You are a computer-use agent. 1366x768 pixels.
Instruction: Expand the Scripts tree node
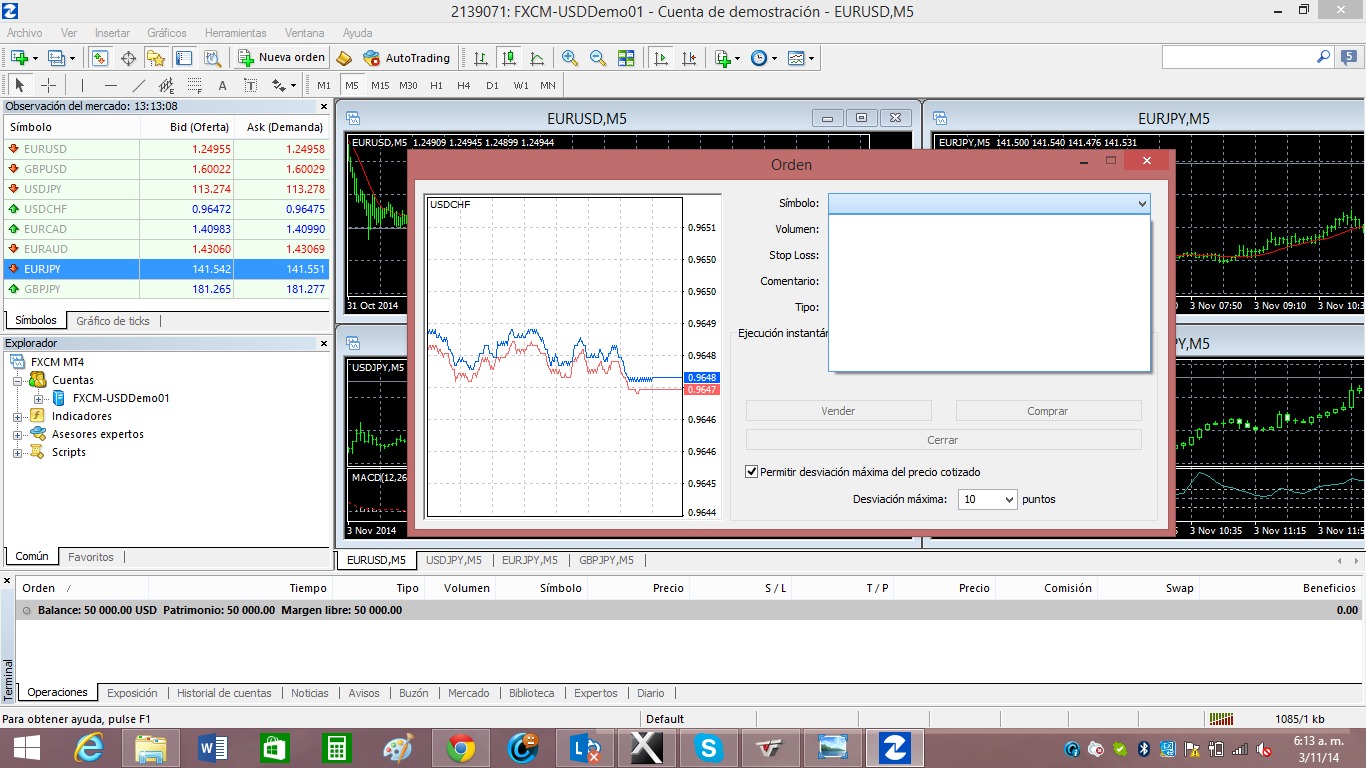pyautogui.click(x=17, y=452)
